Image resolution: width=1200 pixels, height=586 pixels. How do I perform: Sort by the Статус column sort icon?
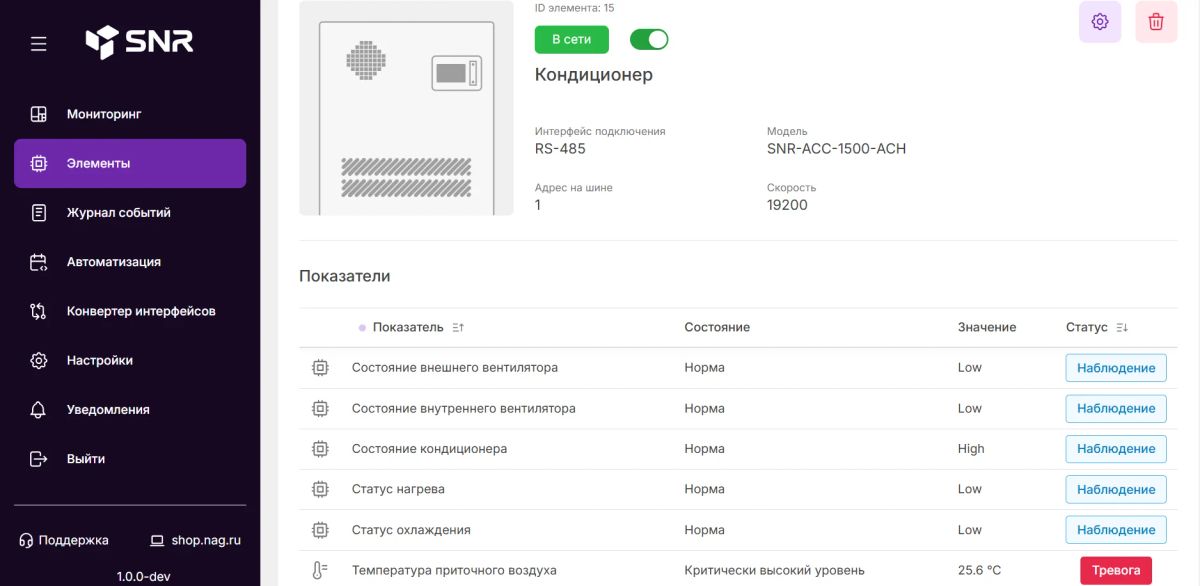coord(1122,327)
